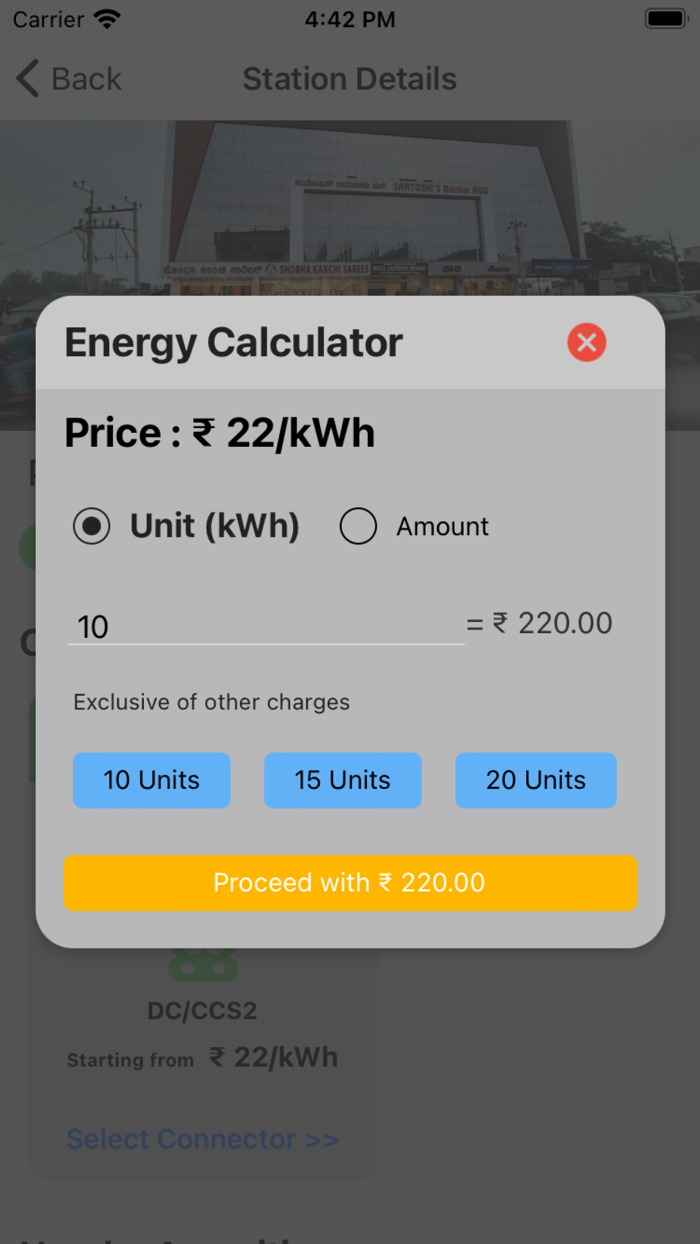Image resolution: width=700 pixels, height=1244 pixels.
Task: Close the Energy Calculator dialog
Action: [x=586, y=342]
